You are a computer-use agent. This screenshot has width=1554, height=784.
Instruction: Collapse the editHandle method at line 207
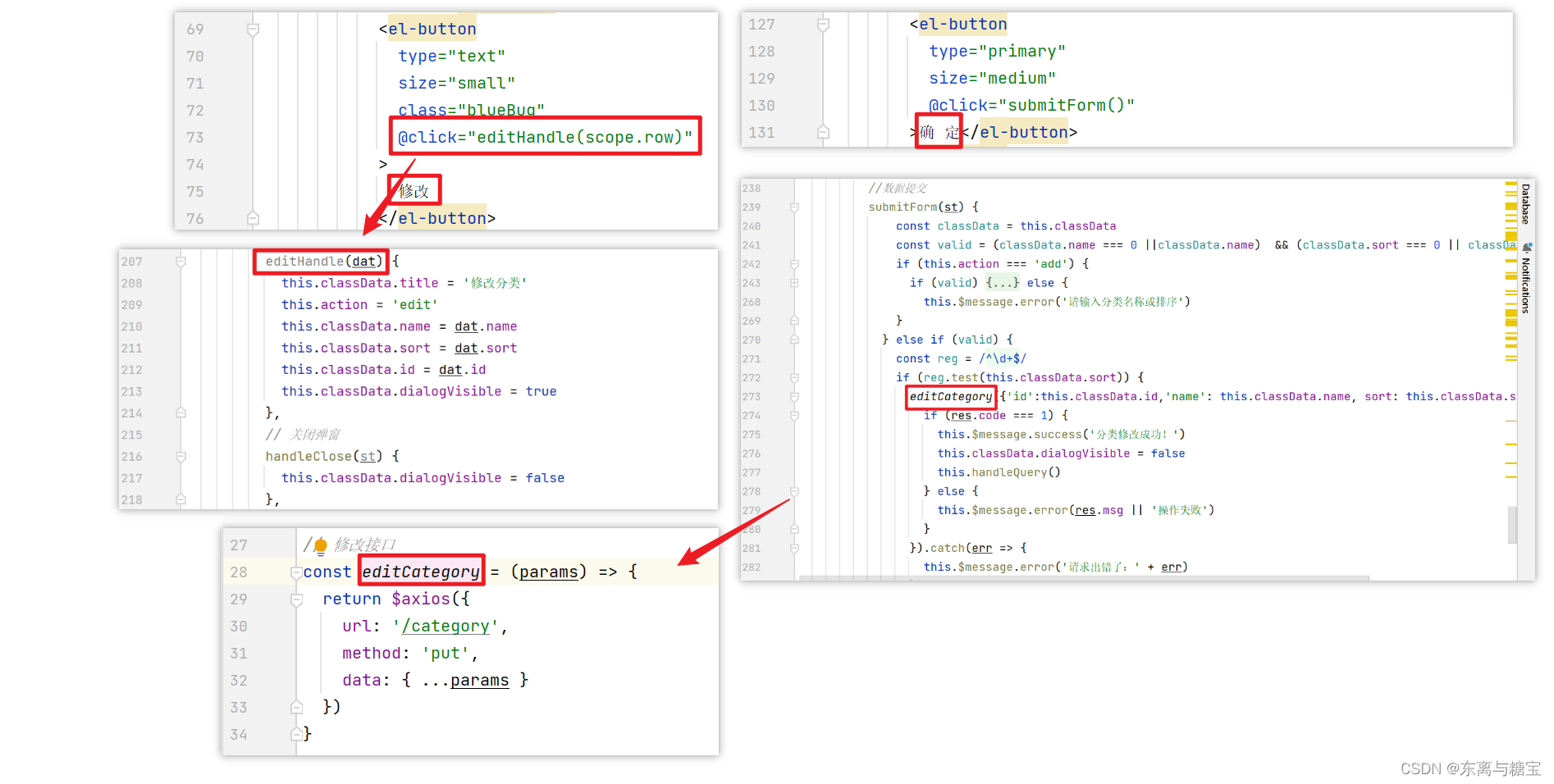[x=181, y=262]
